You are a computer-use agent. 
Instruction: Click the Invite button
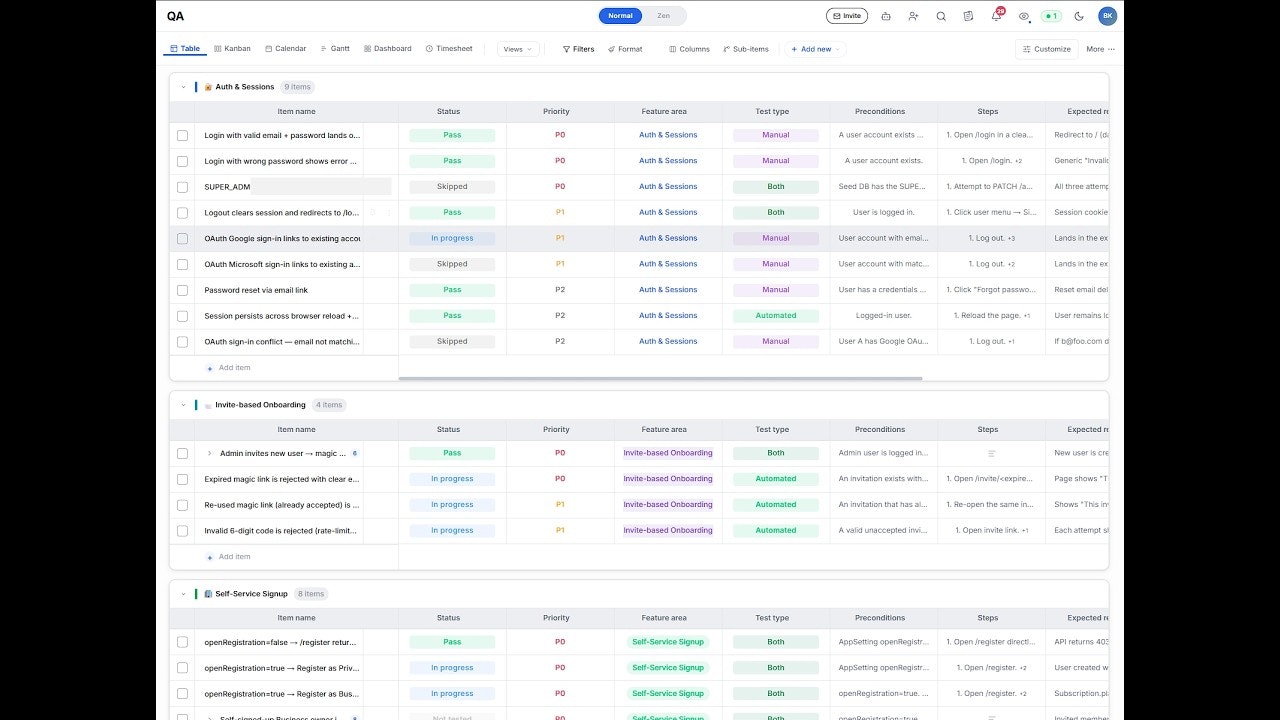847,16
